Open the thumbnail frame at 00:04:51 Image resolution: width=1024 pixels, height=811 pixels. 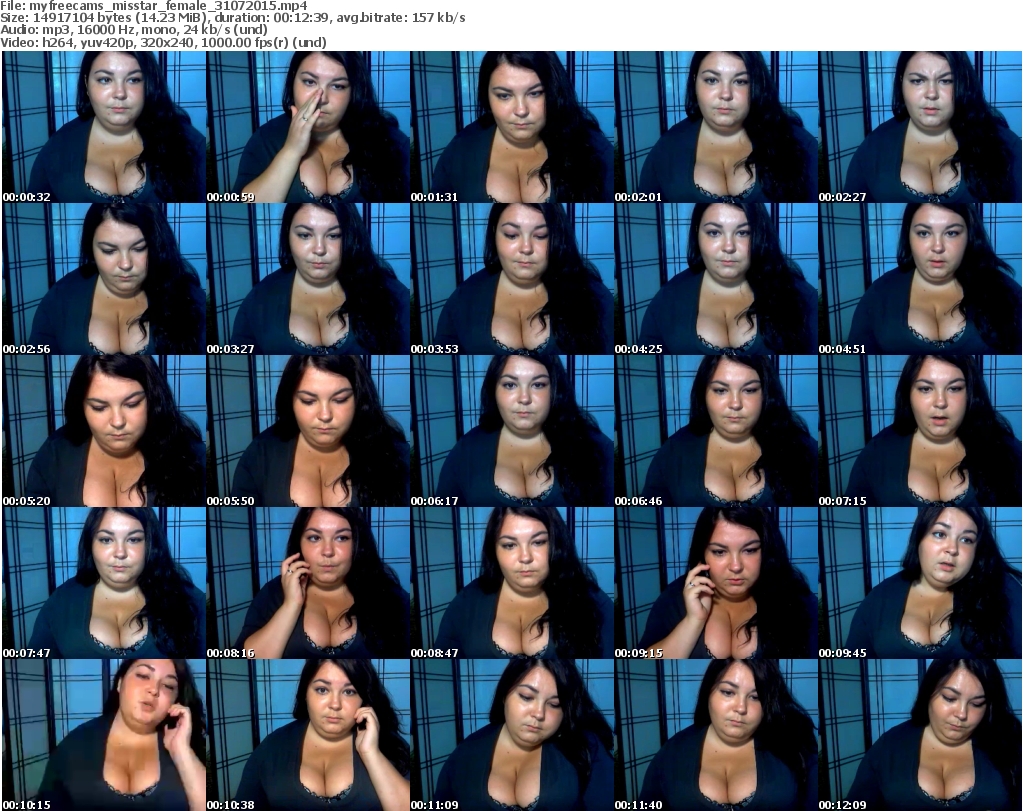coord(920,279)
